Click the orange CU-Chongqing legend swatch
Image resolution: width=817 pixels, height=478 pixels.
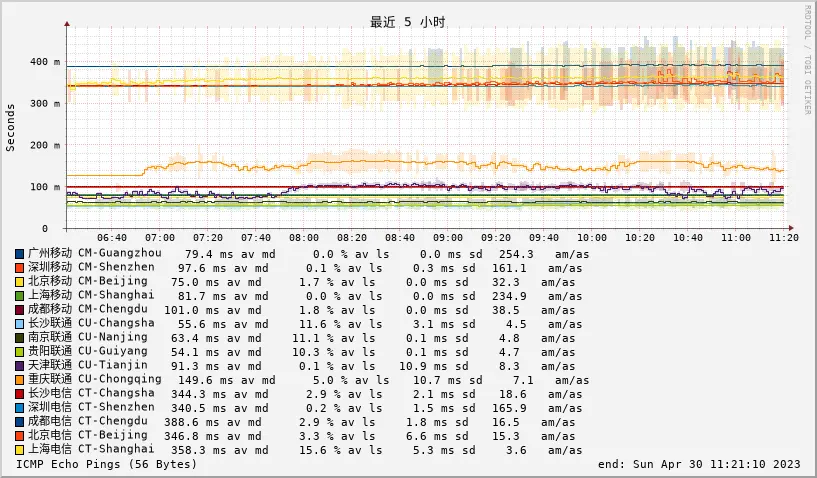(19, 380)
